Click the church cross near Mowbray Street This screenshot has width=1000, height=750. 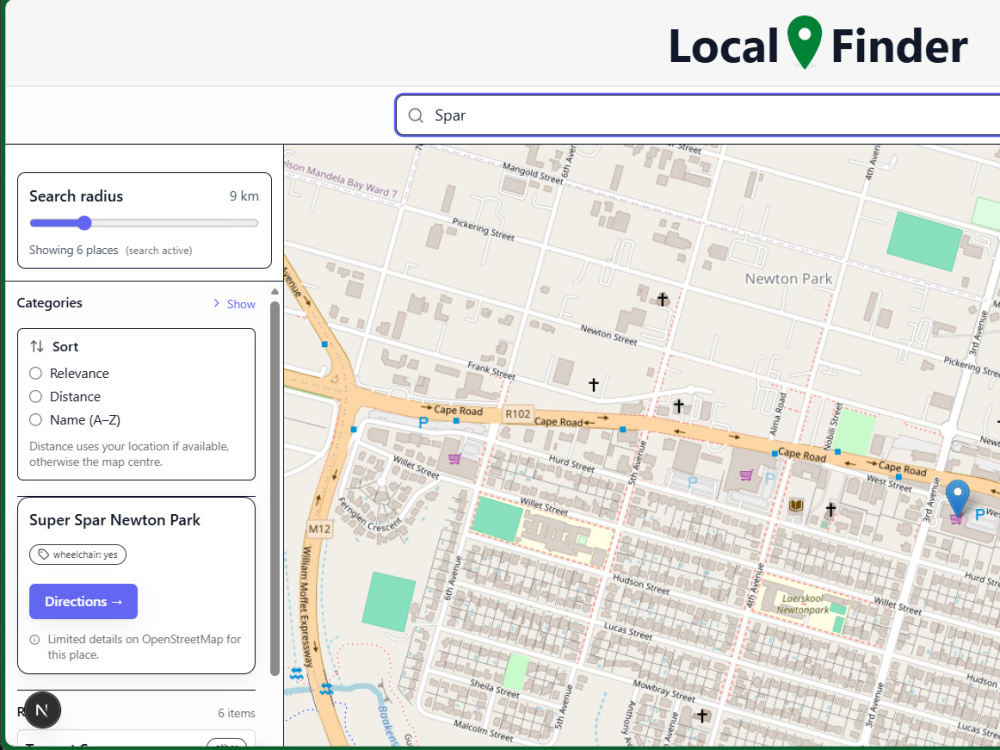(702, 716)
